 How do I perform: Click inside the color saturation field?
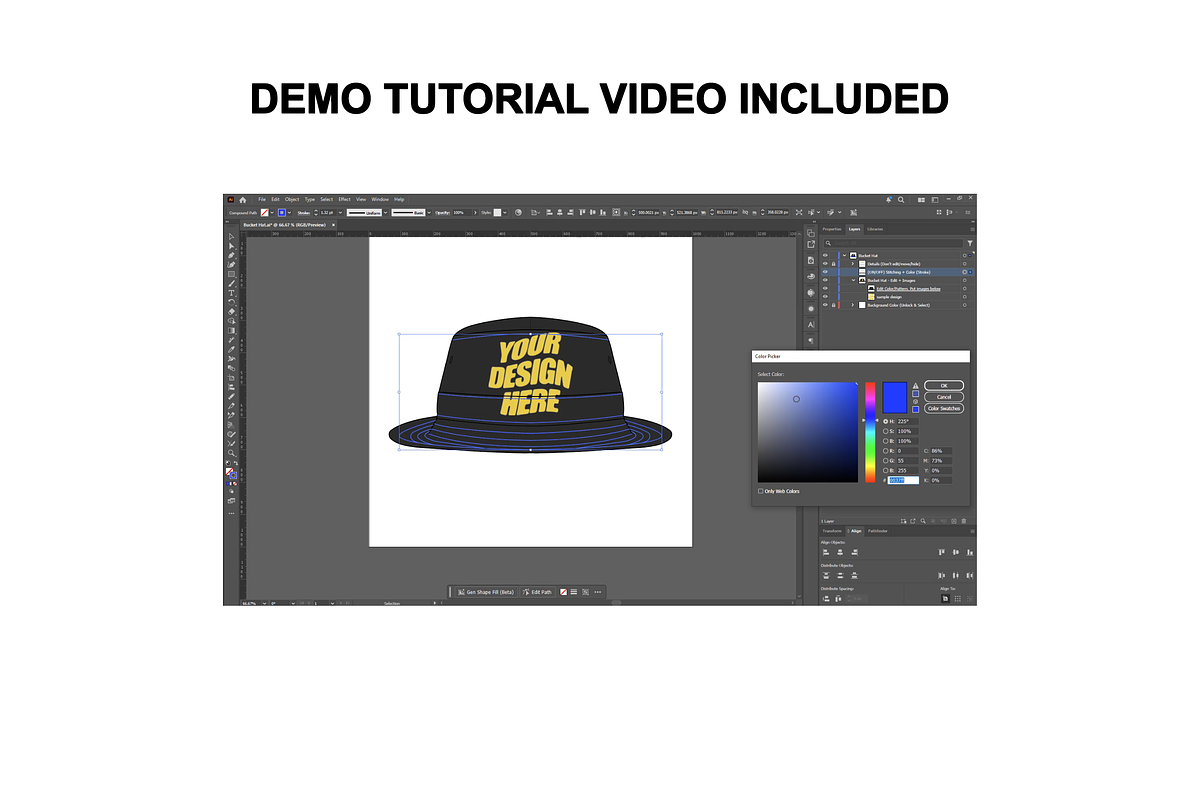[x=808, y=432]
